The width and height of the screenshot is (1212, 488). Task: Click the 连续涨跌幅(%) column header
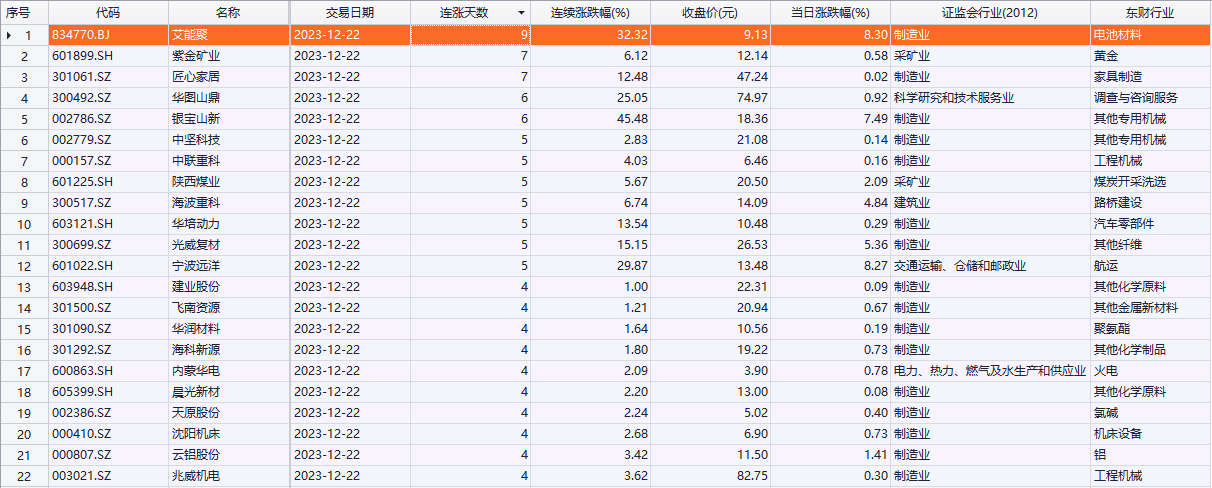[x=590, y=13]
